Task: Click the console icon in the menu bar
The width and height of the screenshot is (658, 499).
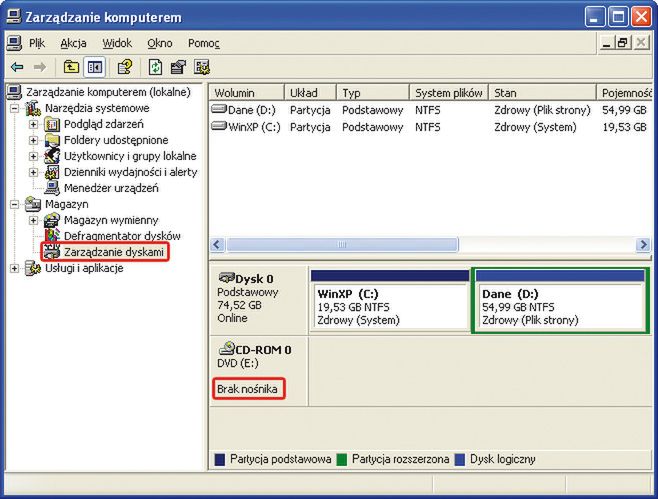Action: pos(14,43)
